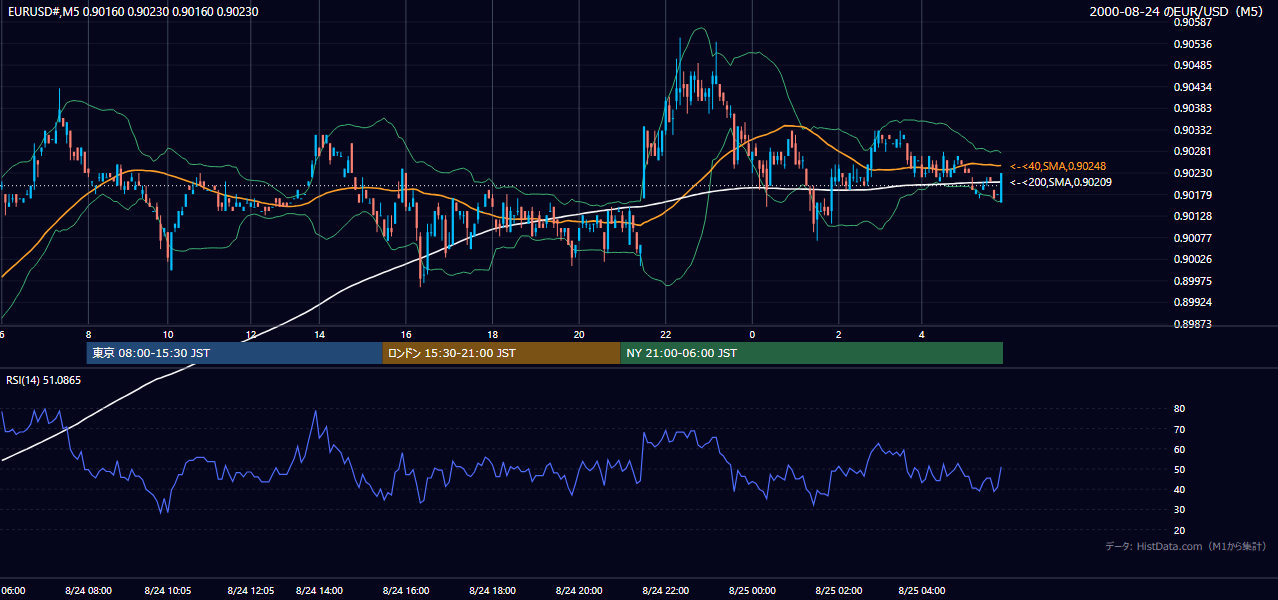This screenshot has height=600, width=1278.
Task: Click the 0.90434 price axis label
Action: pos(1193,87)
